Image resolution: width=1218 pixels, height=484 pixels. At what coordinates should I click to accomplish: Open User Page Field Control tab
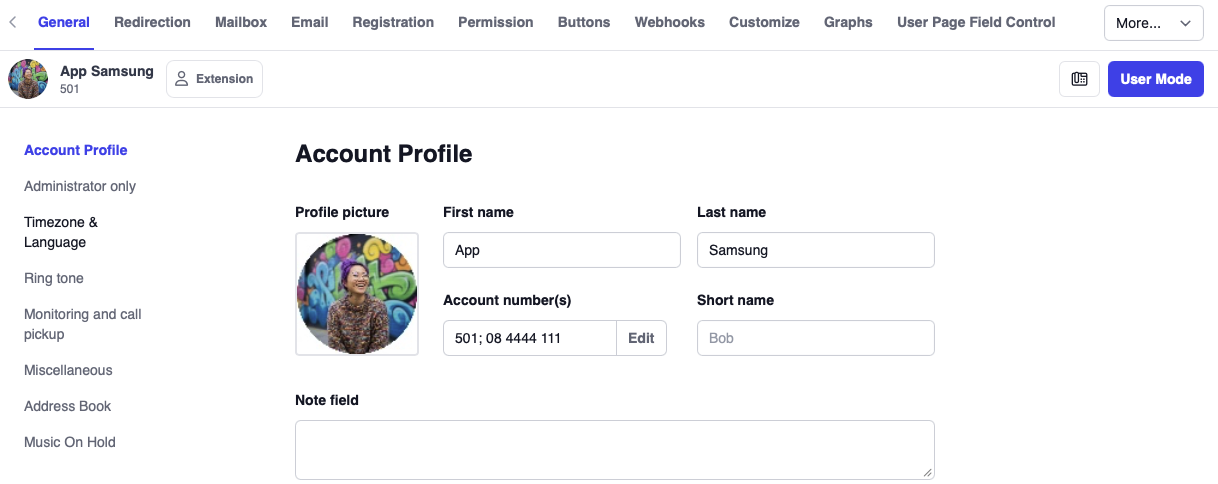pos(976,22)
